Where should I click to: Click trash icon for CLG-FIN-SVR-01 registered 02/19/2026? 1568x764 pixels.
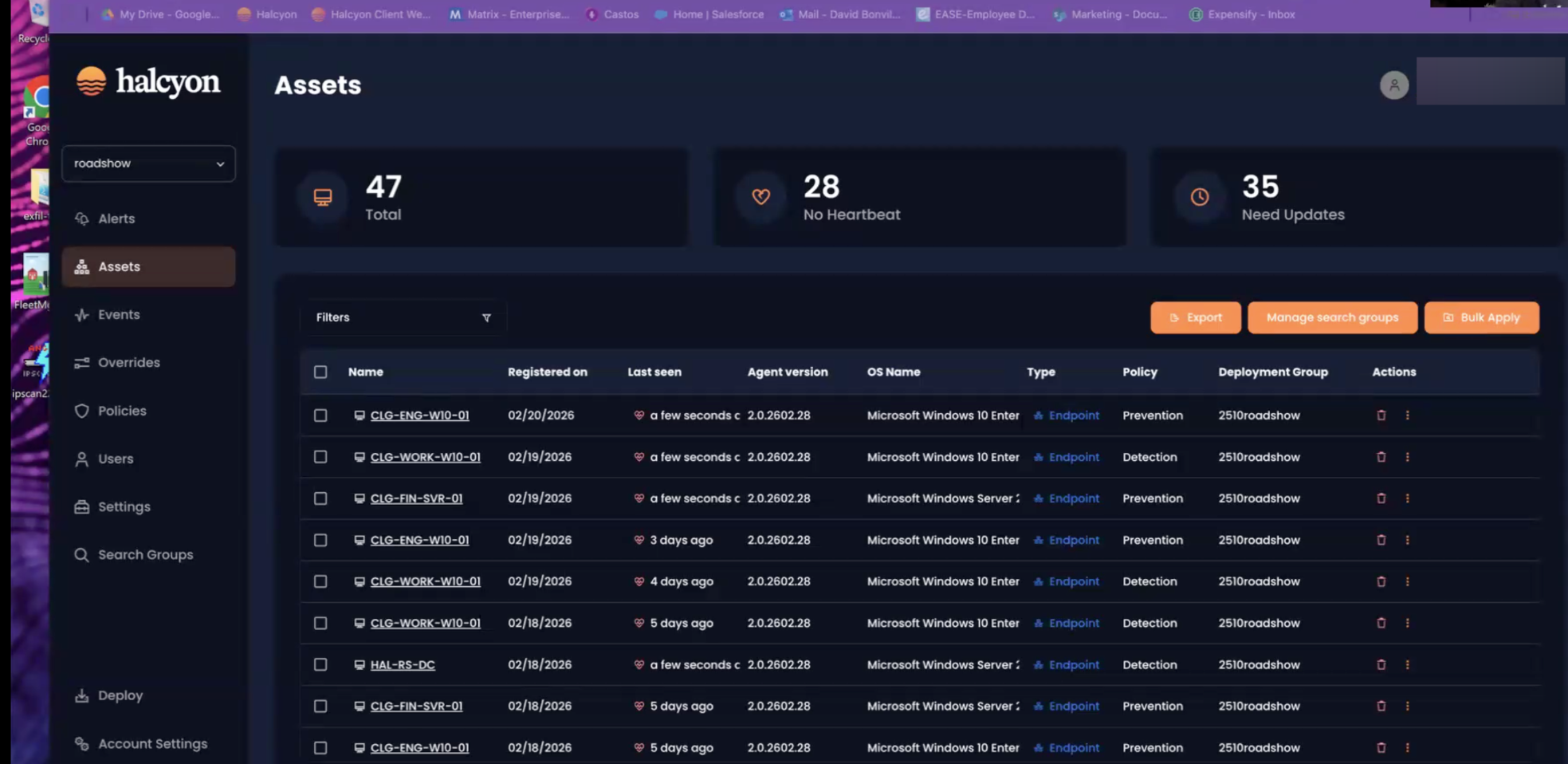coord(1381,498)
